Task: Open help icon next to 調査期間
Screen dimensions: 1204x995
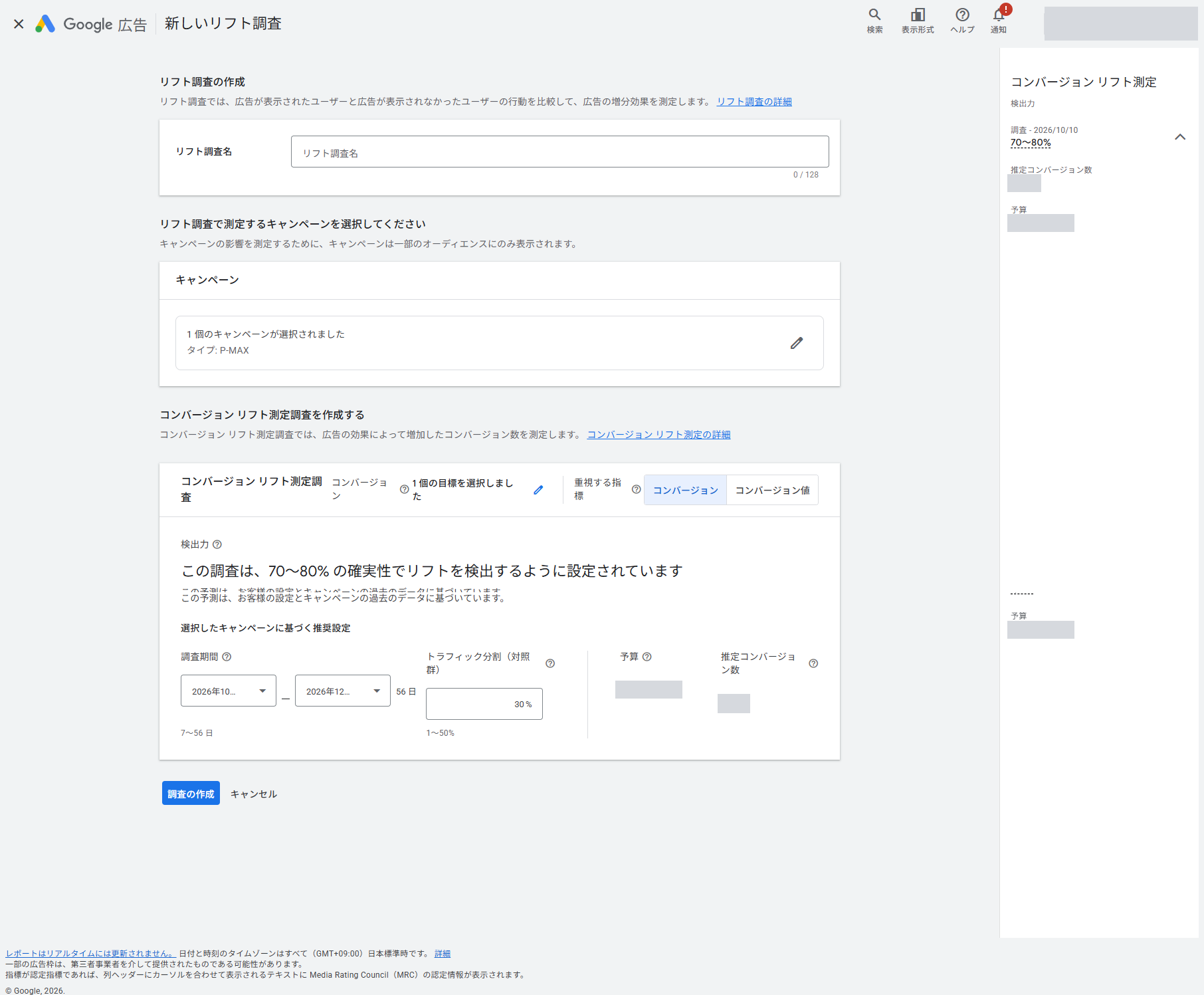Action: point(227,657)
